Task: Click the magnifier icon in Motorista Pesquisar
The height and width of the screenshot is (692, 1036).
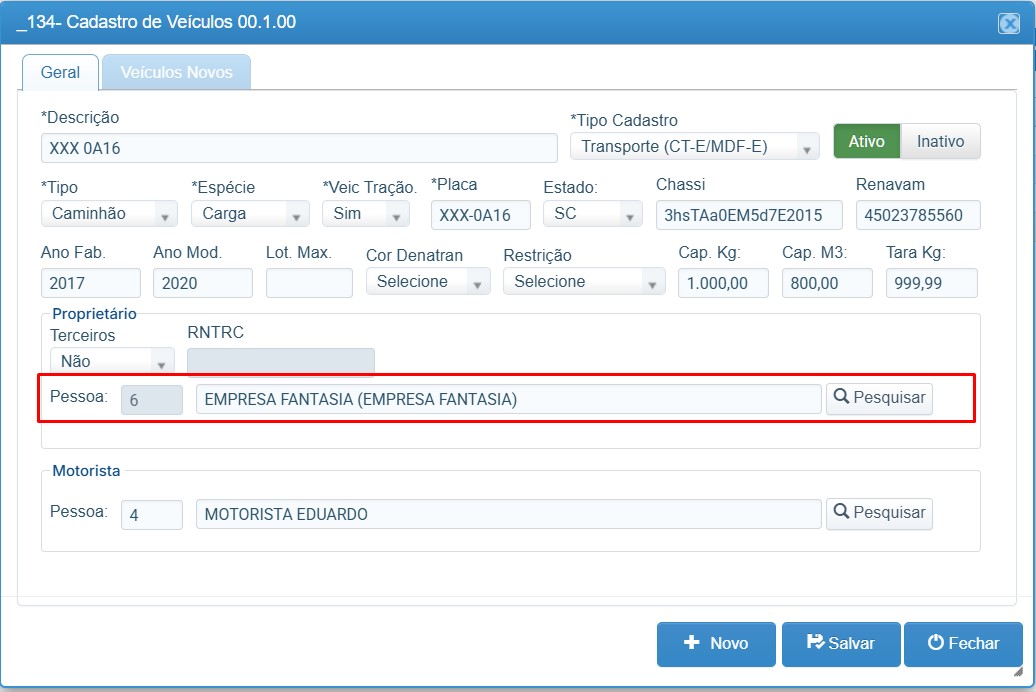Action: 841,512
